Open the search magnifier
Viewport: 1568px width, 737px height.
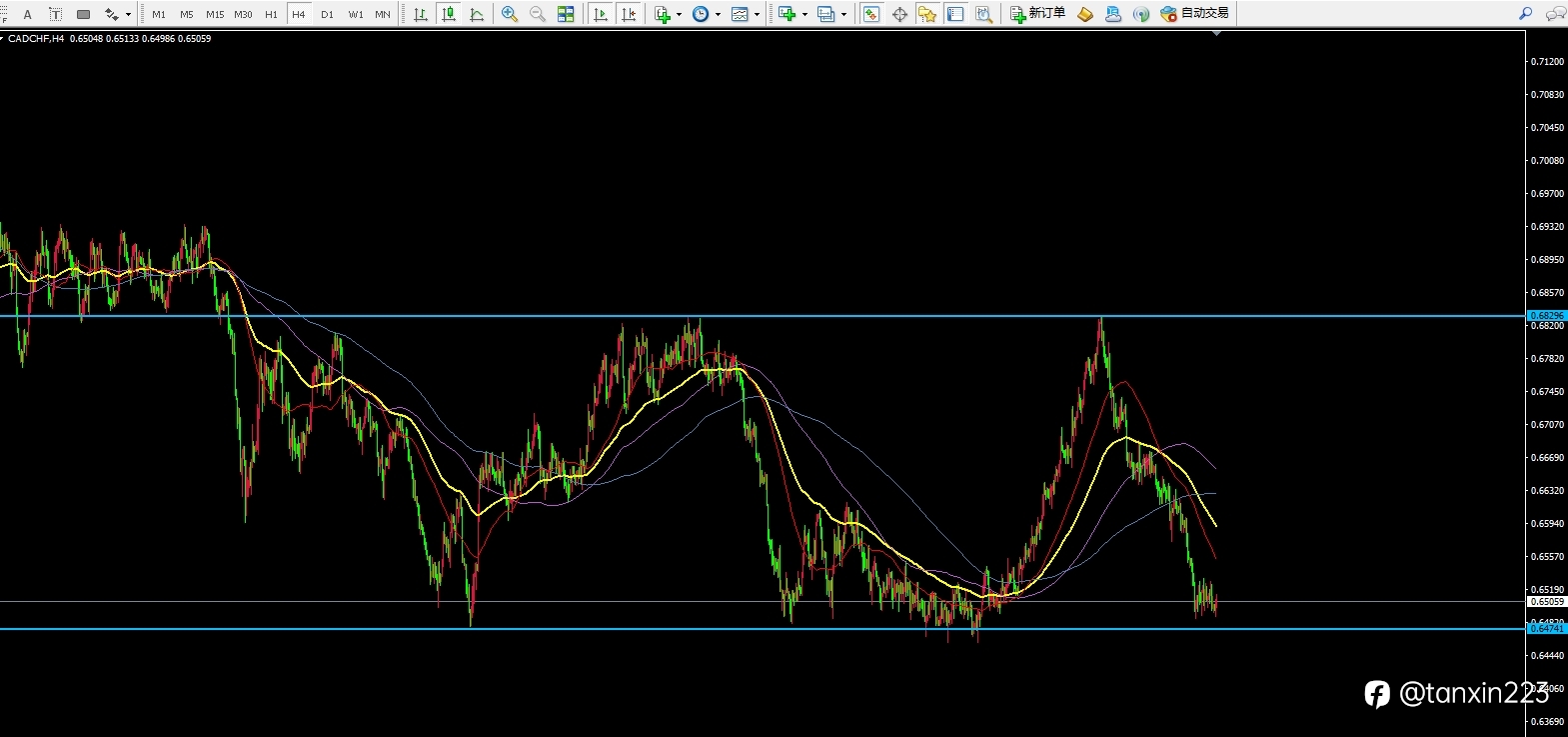click(x=1525, y=14)
